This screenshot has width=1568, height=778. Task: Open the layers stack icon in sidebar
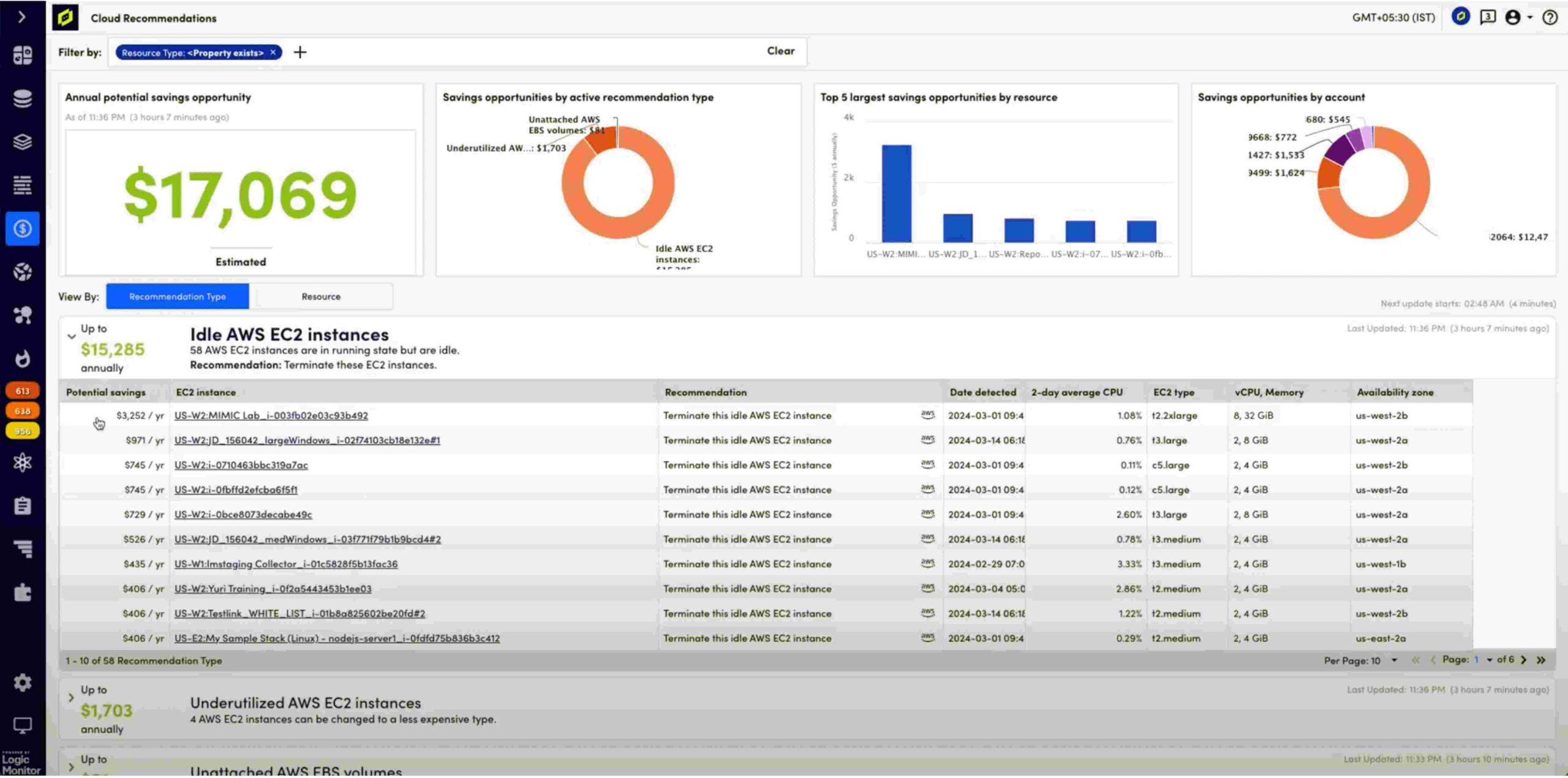point(23,142)
